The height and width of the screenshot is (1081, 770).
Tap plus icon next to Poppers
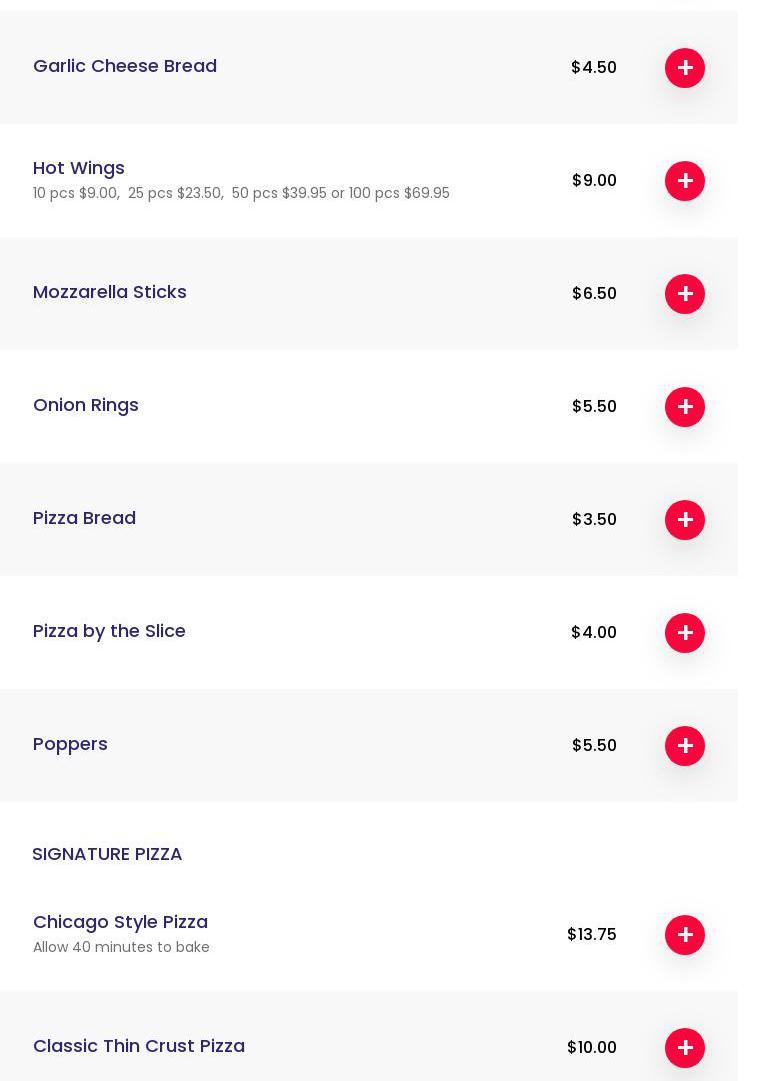[685, 746]
